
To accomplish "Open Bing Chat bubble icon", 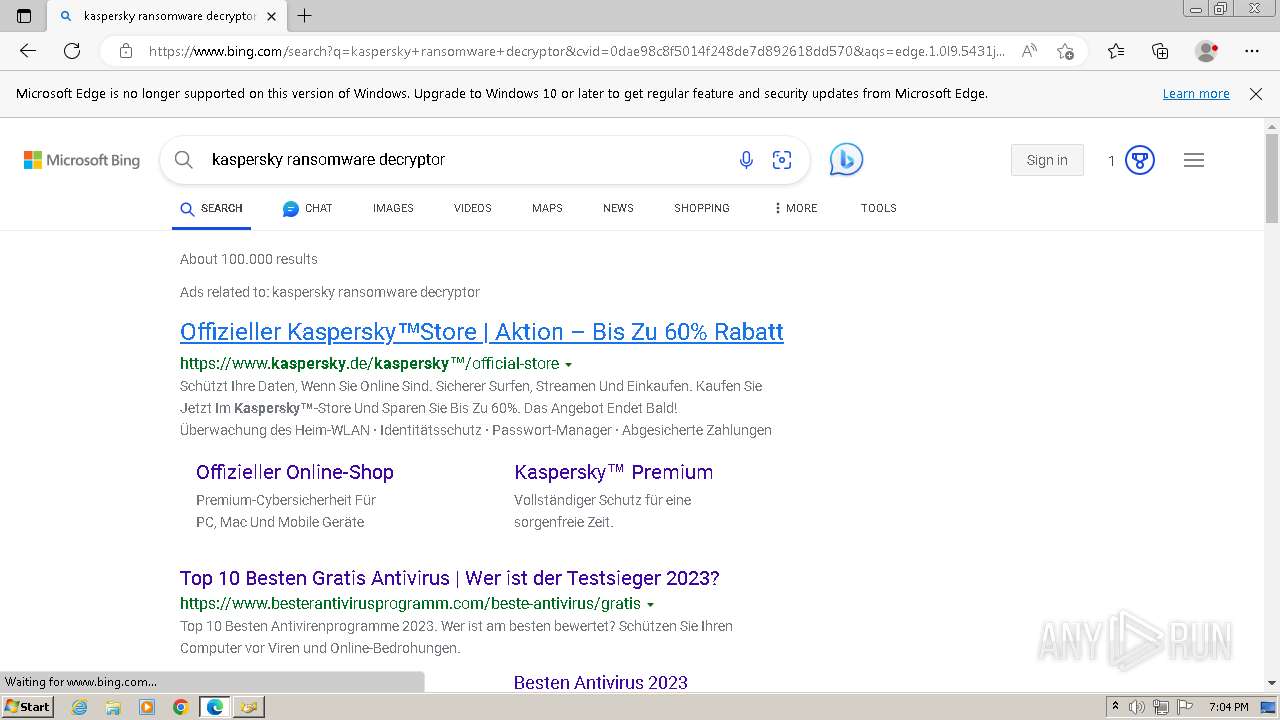I will click(x=846, y=160).
